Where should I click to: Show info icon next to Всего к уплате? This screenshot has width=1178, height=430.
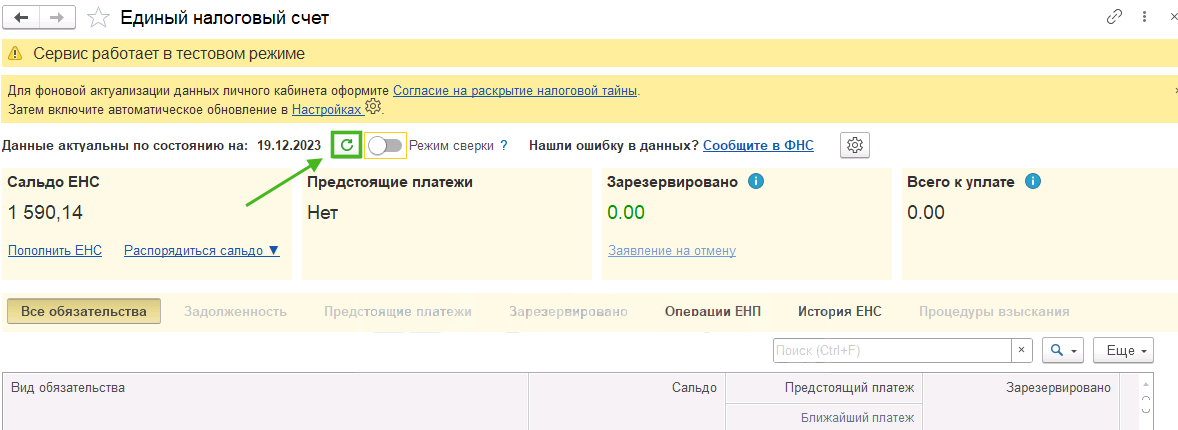click(x=1034, y=182)
